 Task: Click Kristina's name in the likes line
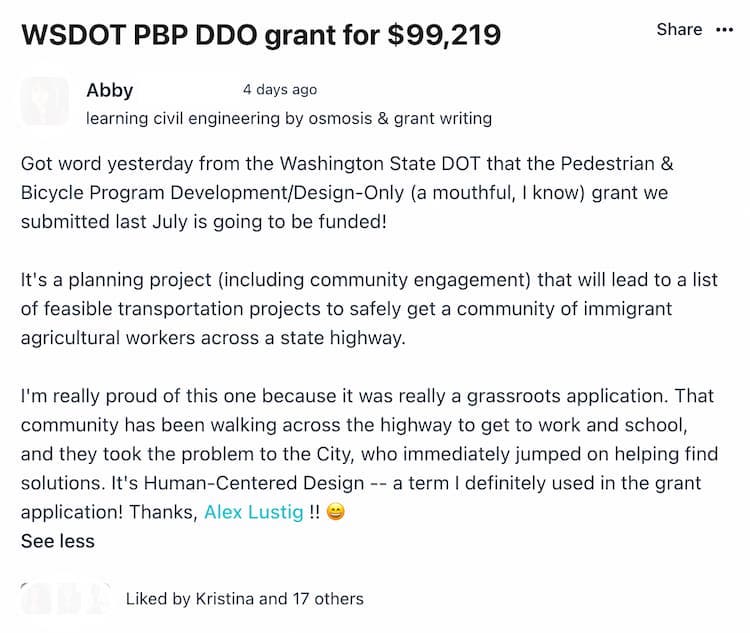(x=224, y=599)
